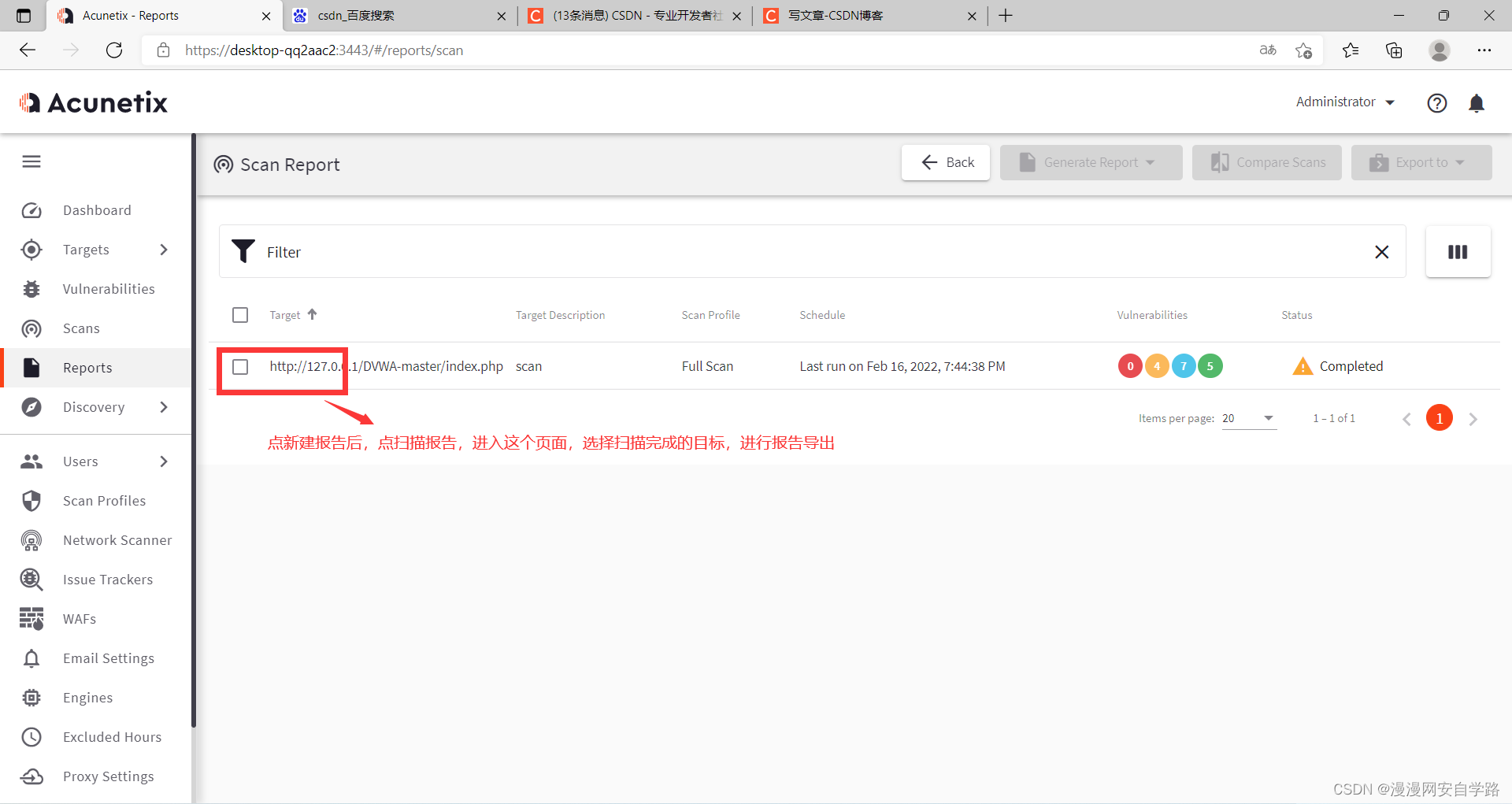Screen dimensions: 1512x804
Task: Click the Targets crosshair icon
Action: tap(31, 250)
